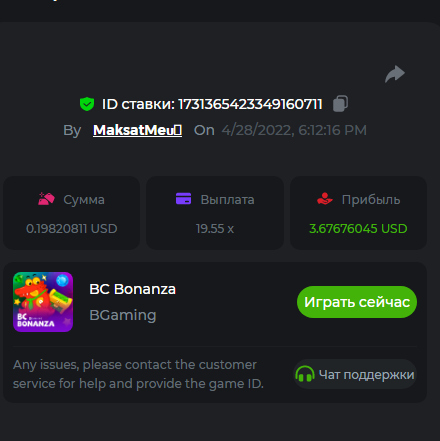Image resolution: width=440 pixels, height=441 pixels.
Task: Copy the bet ID with the copy icon
Action: click(x=340, y=104)
